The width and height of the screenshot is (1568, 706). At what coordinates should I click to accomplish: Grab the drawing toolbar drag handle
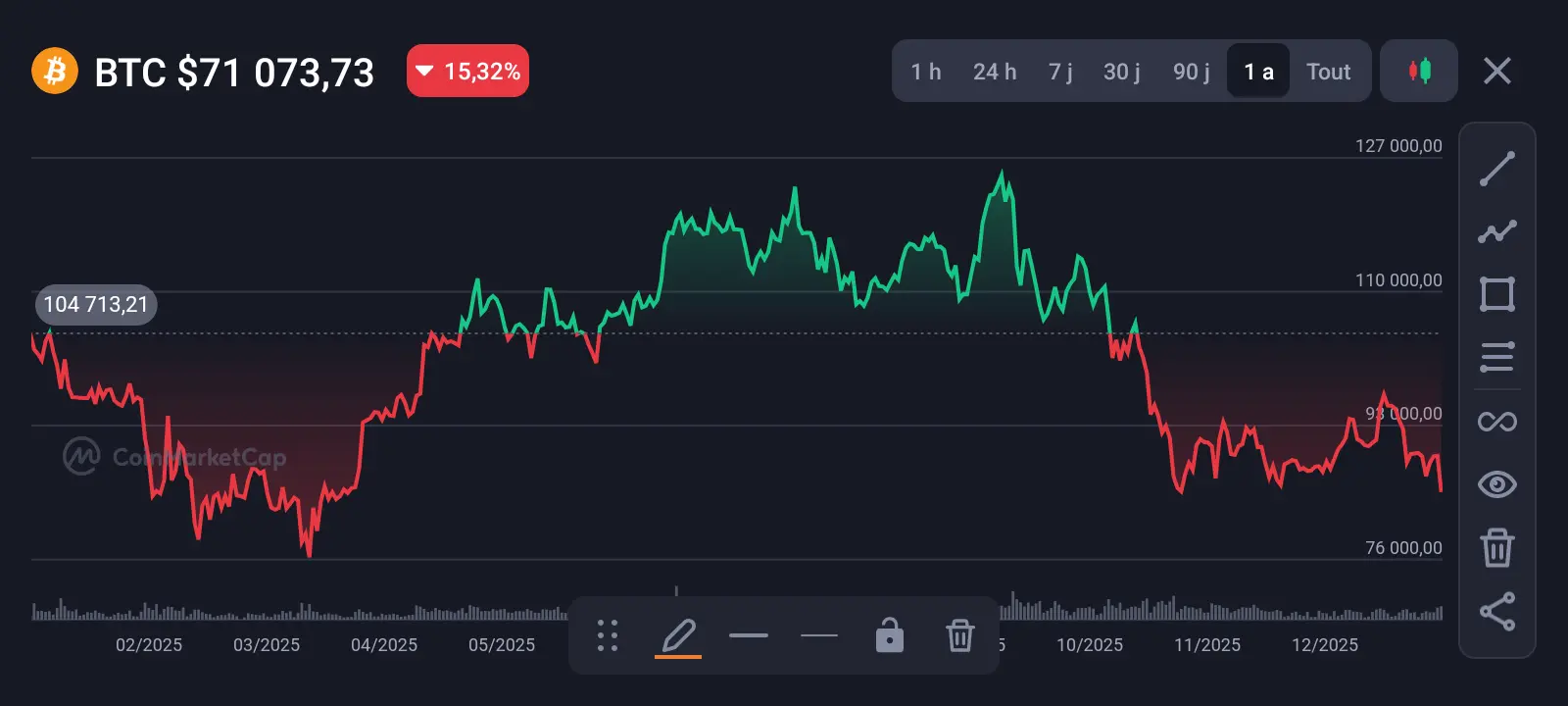pos(608,635)
